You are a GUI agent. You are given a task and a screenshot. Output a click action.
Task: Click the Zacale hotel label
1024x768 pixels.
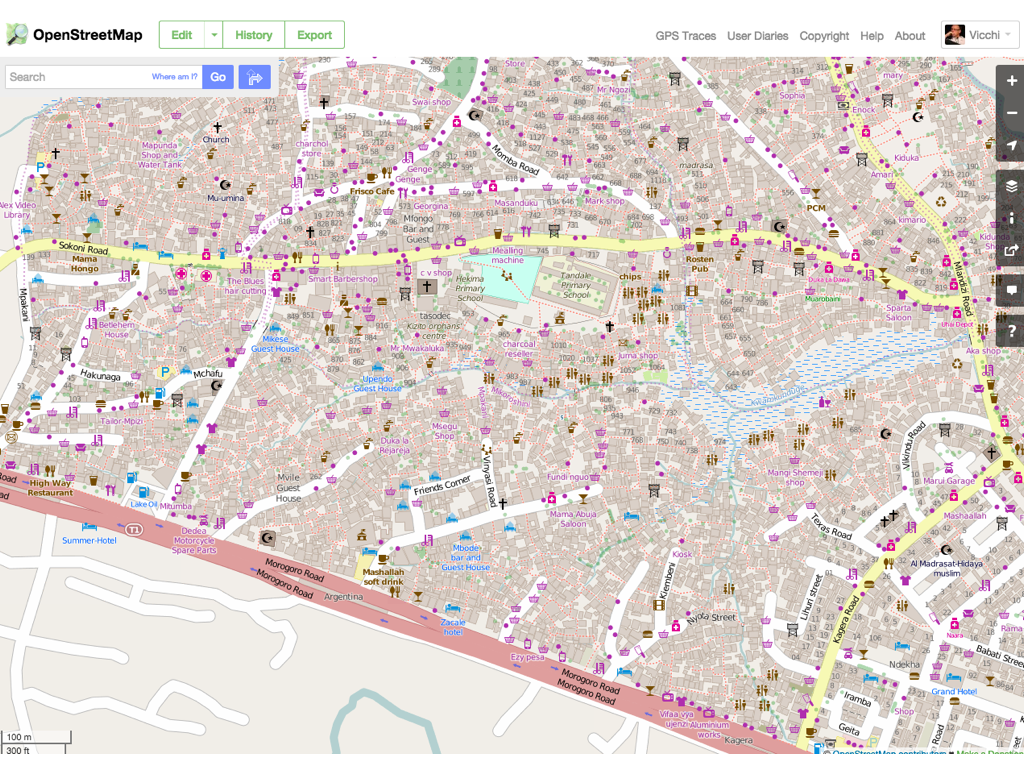[453, 627]
